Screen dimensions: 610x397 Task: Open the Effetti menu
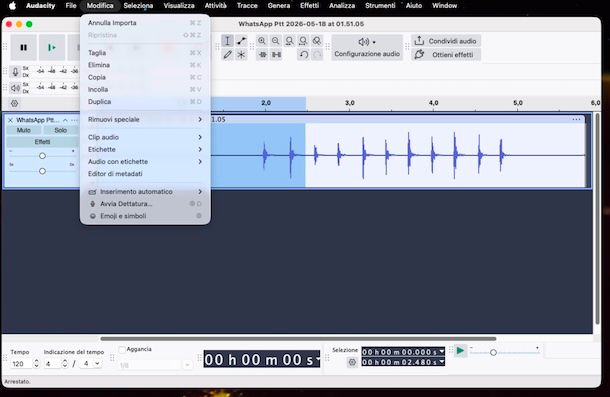[x=309, y=5]
